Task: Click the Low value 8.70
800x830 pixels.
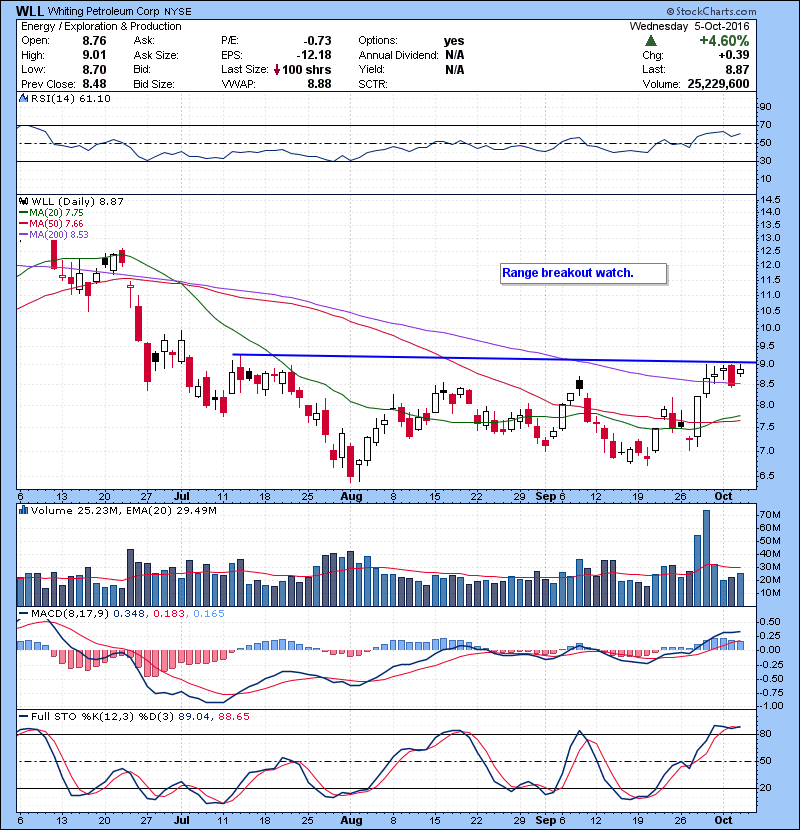Action: (94, 69)
